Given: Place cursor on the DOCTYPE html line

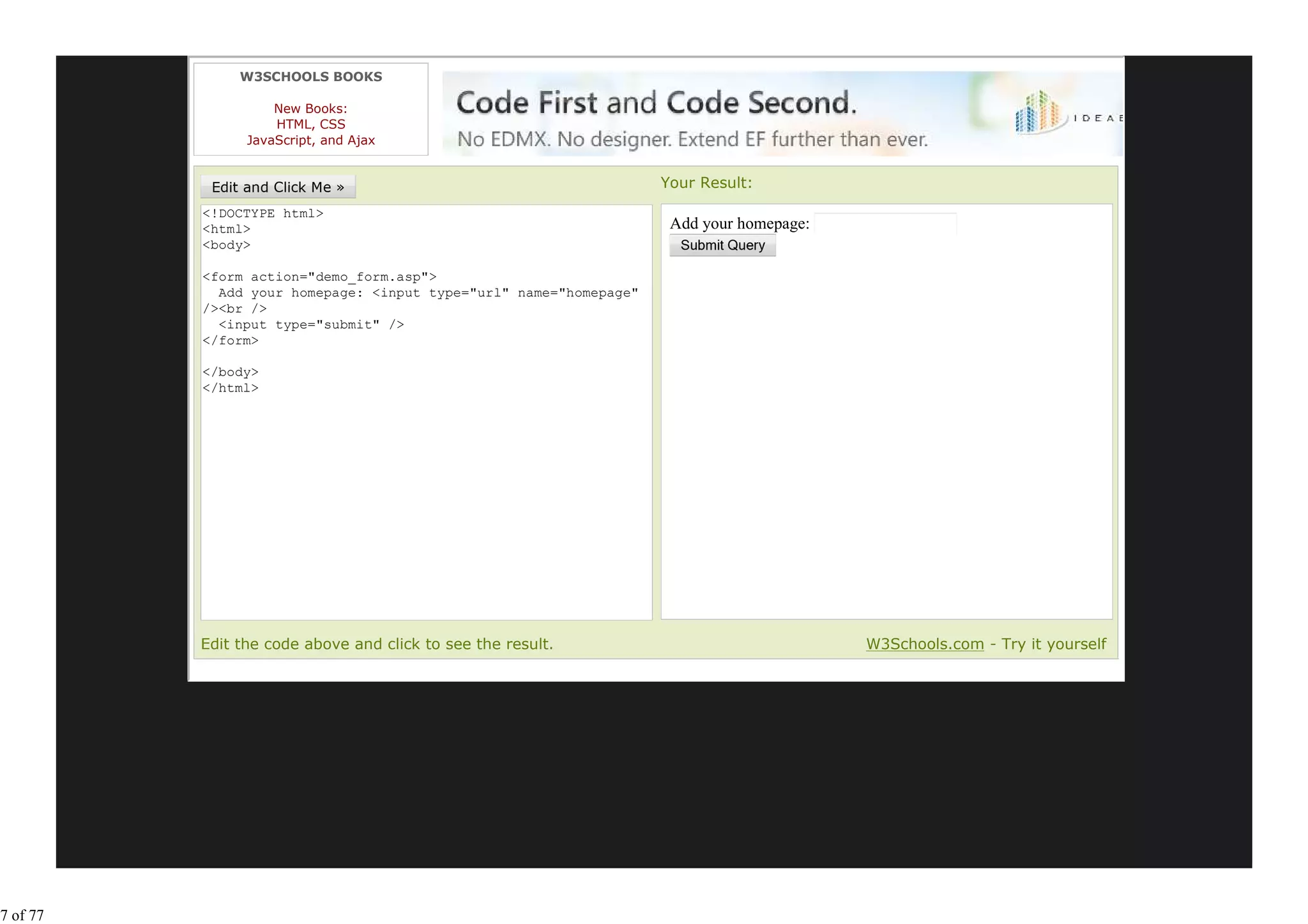Looking at the screenshot, I should pyautogui.click(x=263, y=213).
